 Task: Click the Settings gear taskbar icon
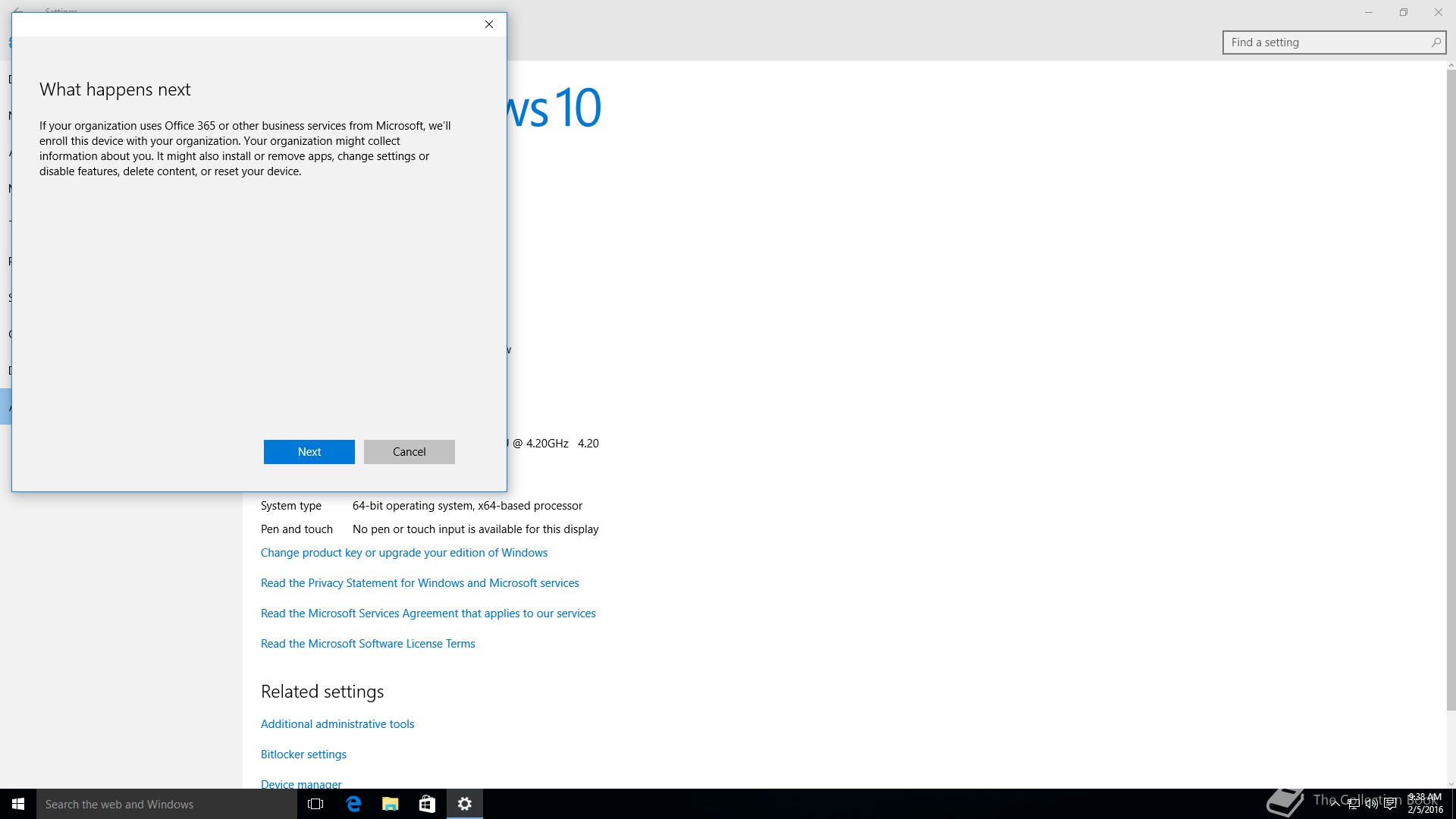click(464, 804)
